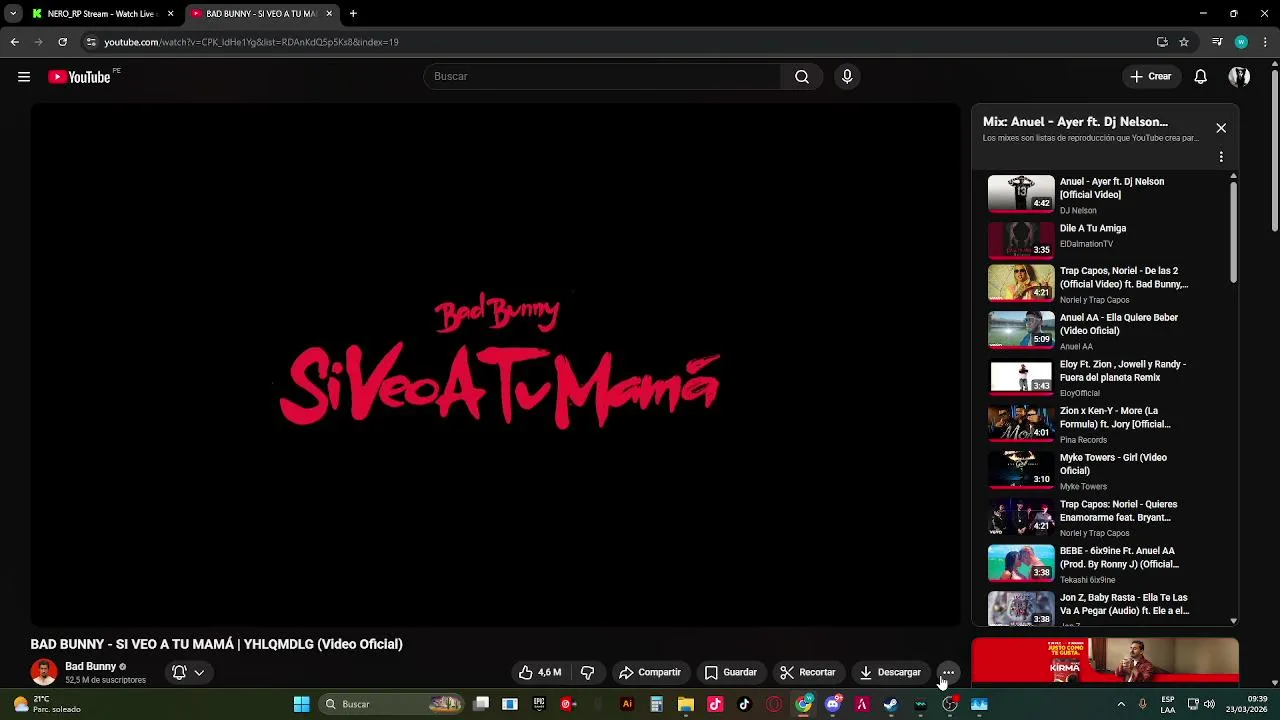The height and width of the screenshot is (720, 1280).
Task: Click the video player area
Action: pos(495,365)
